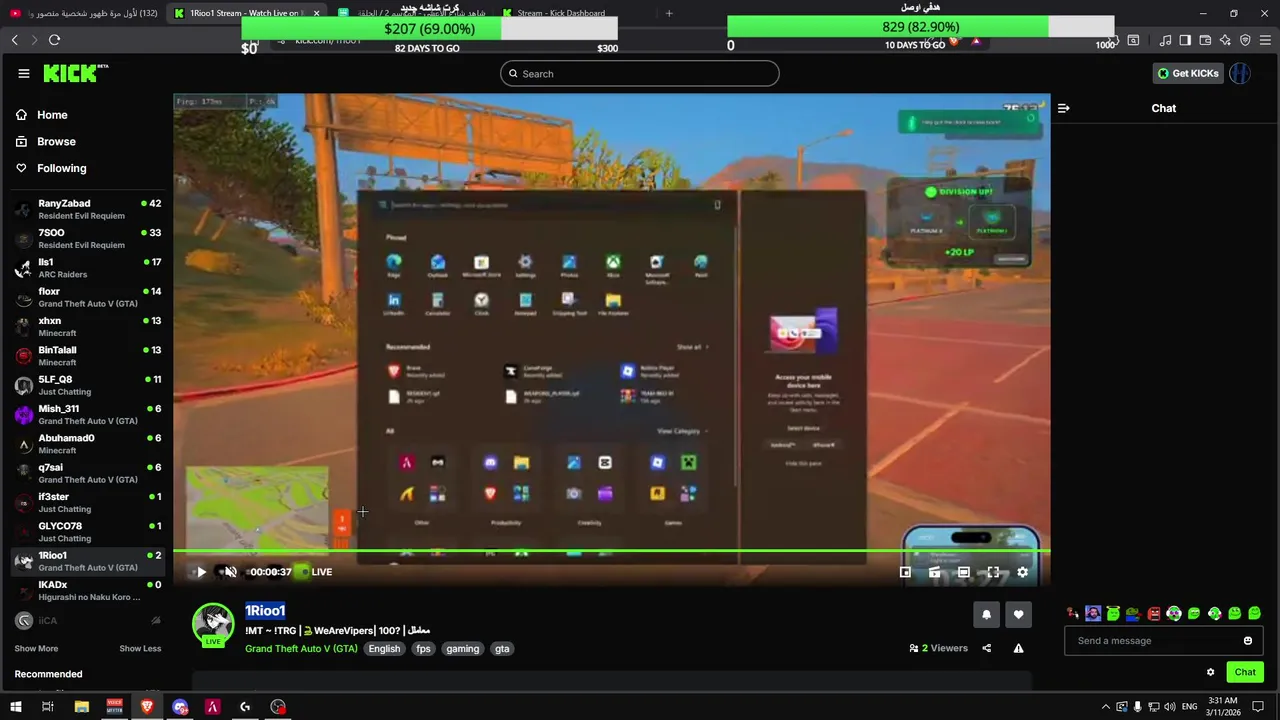Screen dimensions: 1280x720
Task: Open Discord from taskbar
Action: [x=180, y=707]
